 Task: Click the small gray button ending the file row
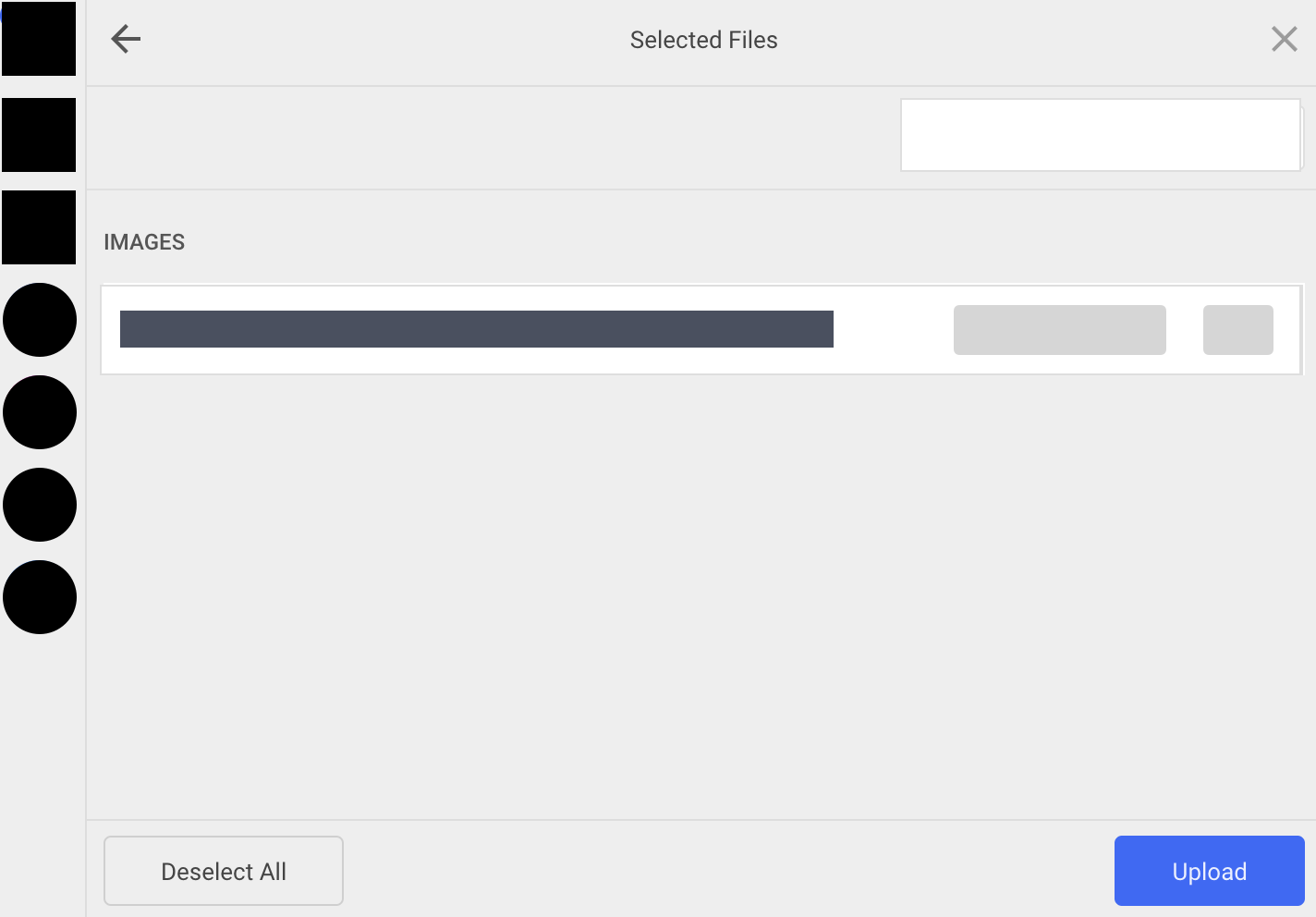[1238, 330]
